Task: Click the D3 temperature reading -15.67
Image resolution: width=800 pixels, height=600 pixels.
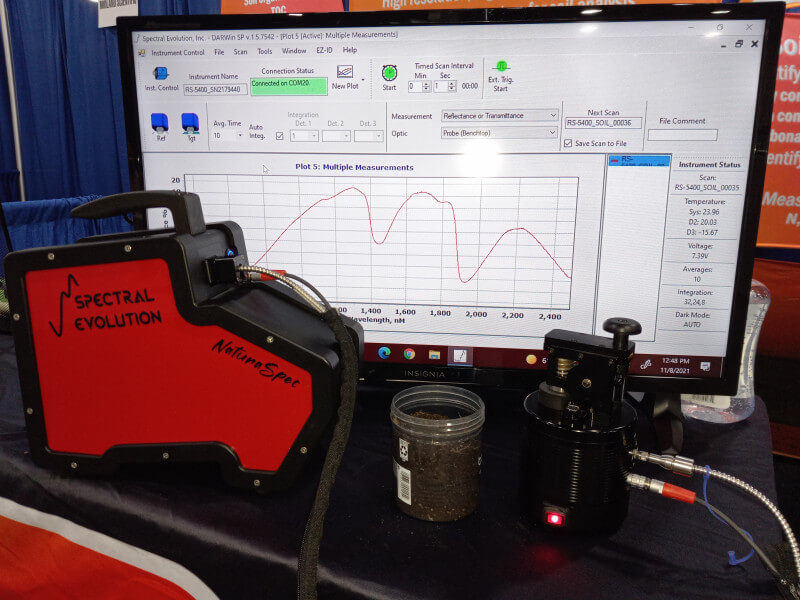Action: (703, 232)
